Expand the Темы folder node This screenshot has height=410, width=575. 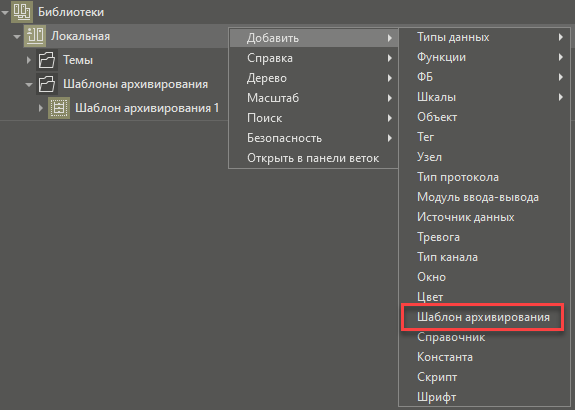(29, 60)
